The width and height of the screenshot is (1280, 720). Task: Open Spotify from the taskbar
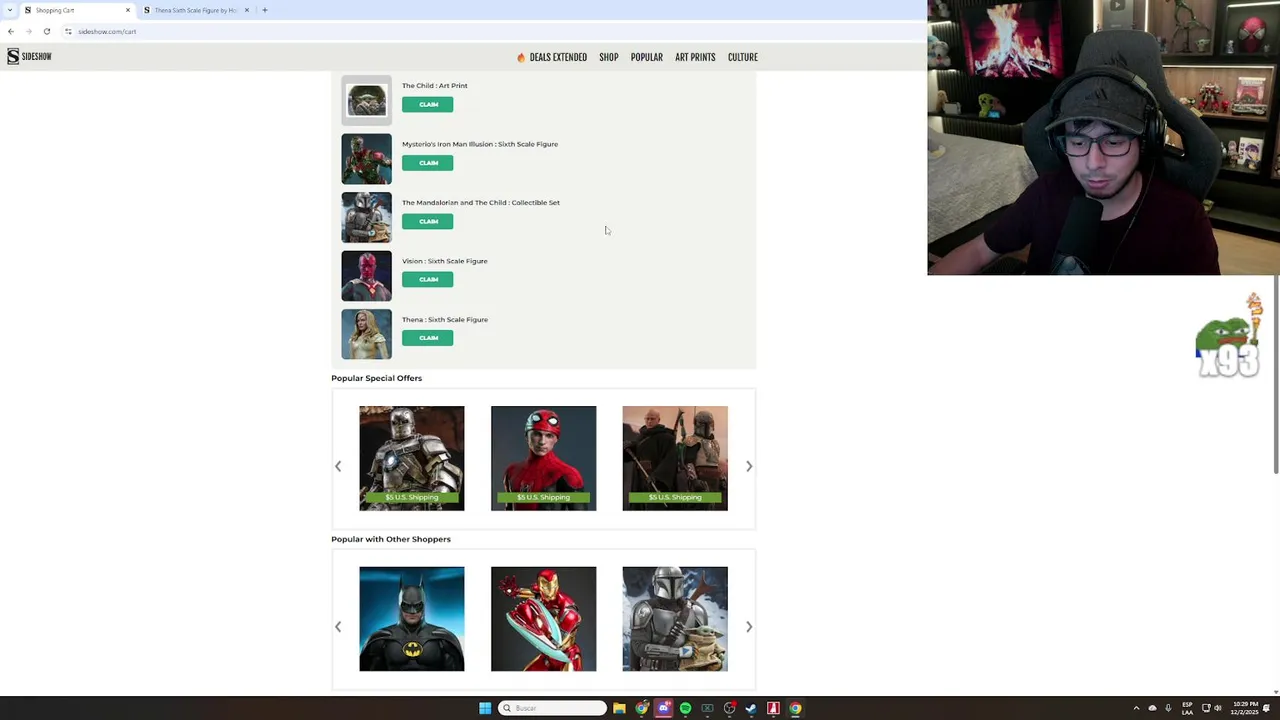[x=686, y=708]
